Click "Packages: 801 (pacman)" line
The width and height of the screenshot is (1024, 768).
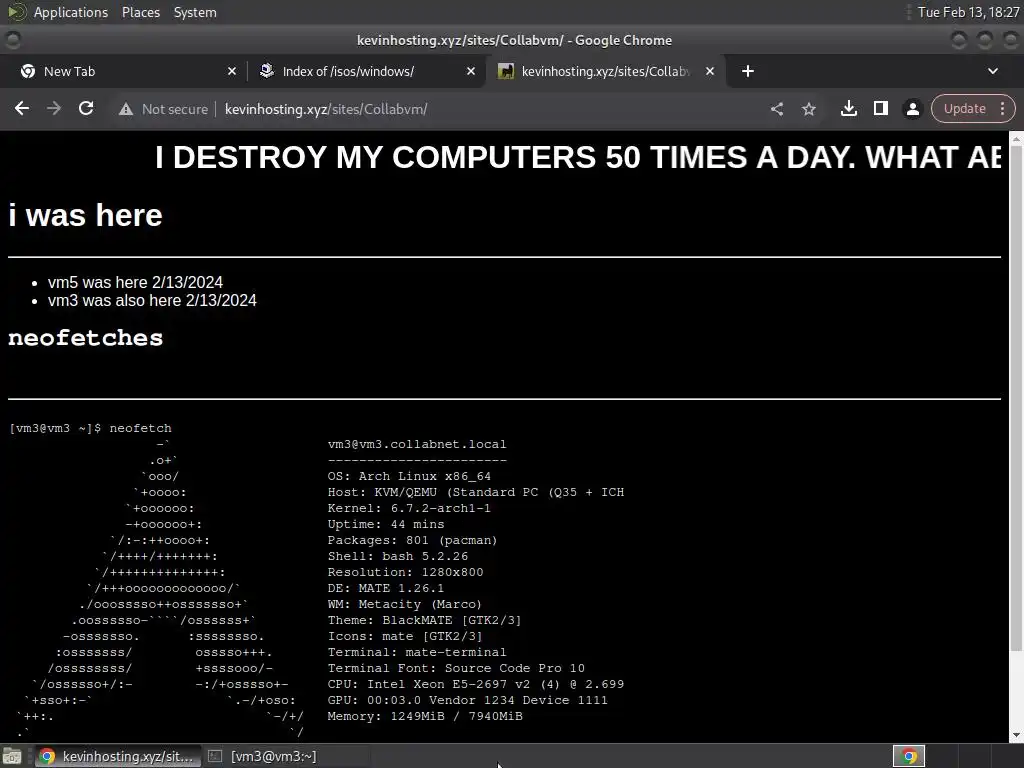tap(412, 540)
